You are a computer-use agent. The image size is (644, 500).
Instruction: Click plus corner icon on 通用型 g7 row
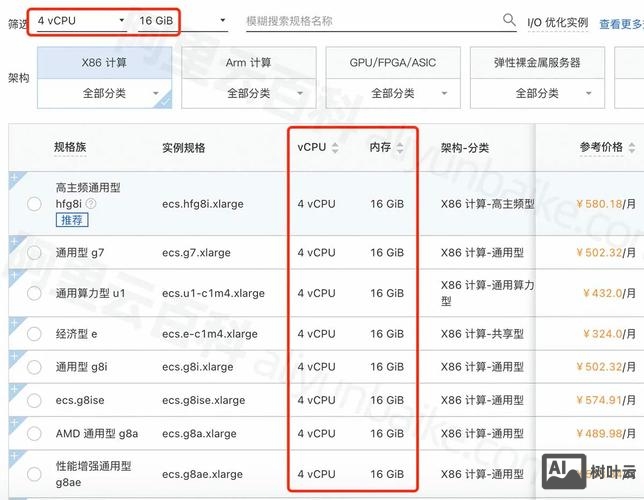tap(14, 241)
